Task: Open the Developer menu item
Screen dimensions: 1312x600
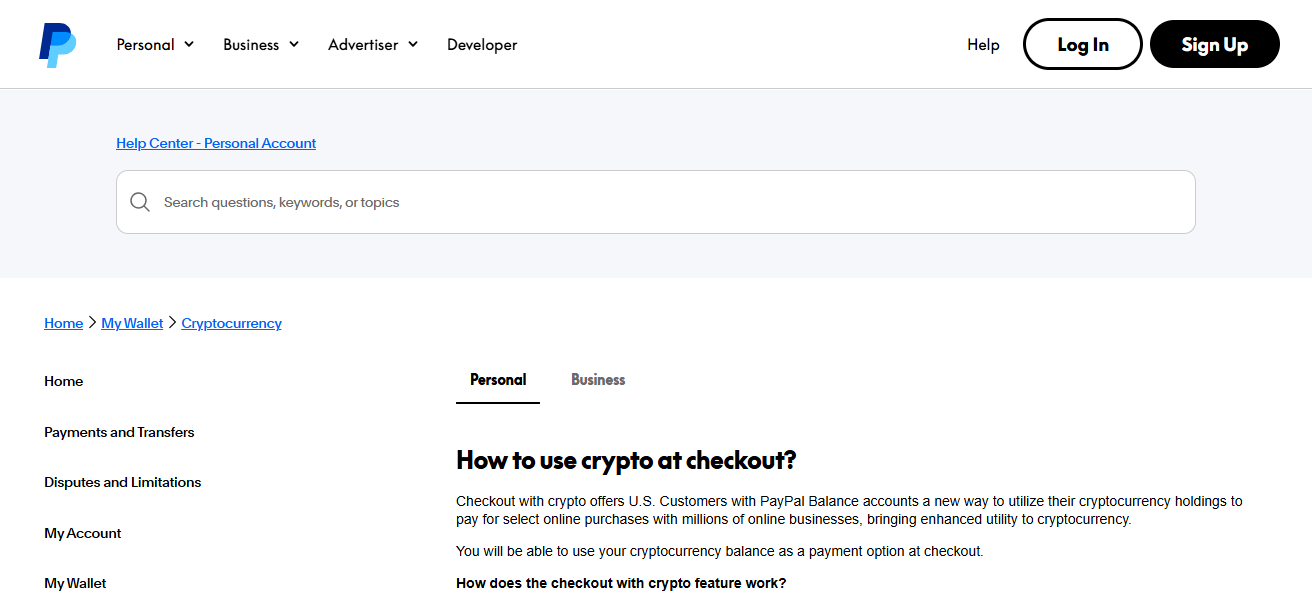Action: click(x=482, y=44)
